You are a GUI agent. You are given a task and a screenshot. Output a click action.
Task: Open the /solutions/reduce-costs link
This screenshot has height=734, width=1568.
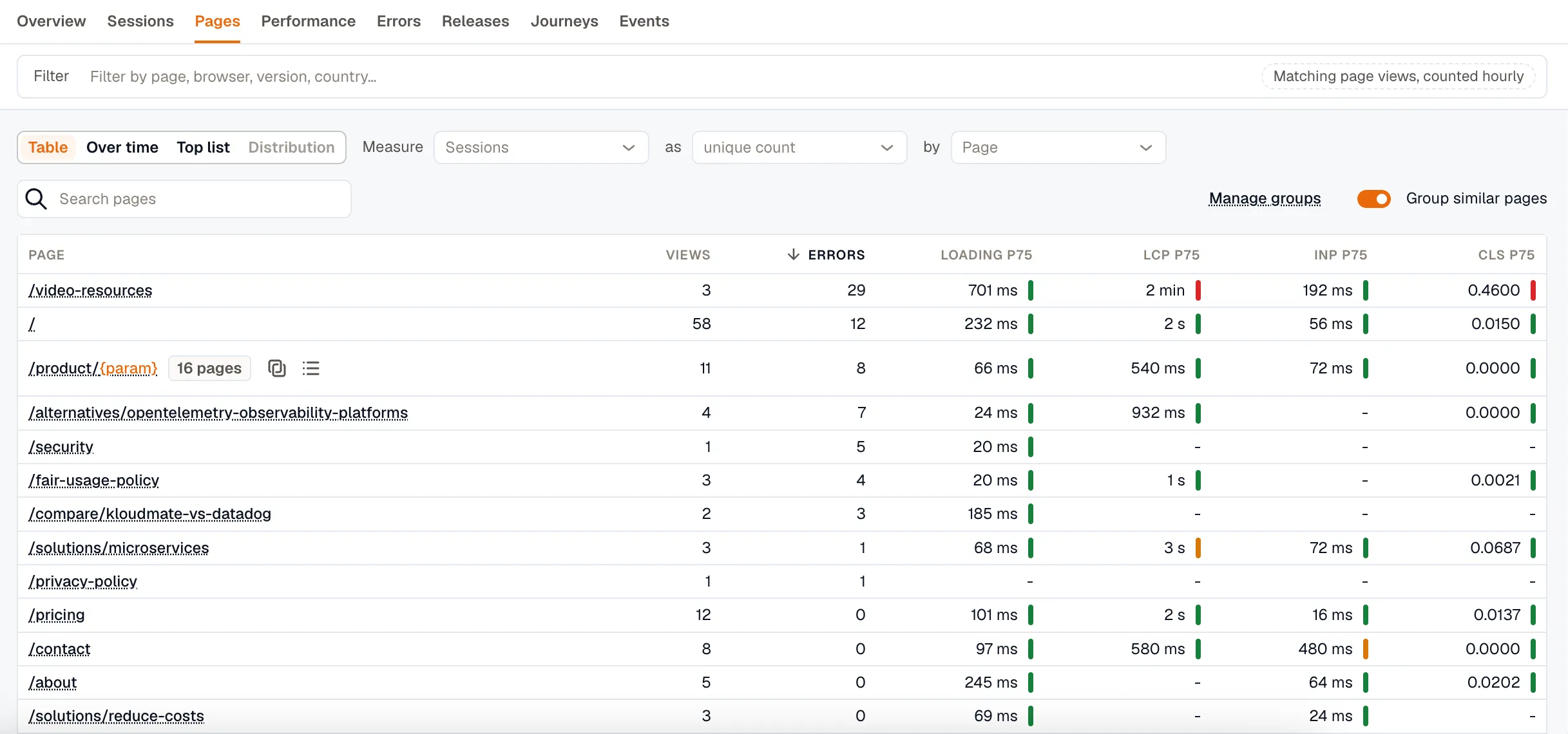click(x=116, y=716)
